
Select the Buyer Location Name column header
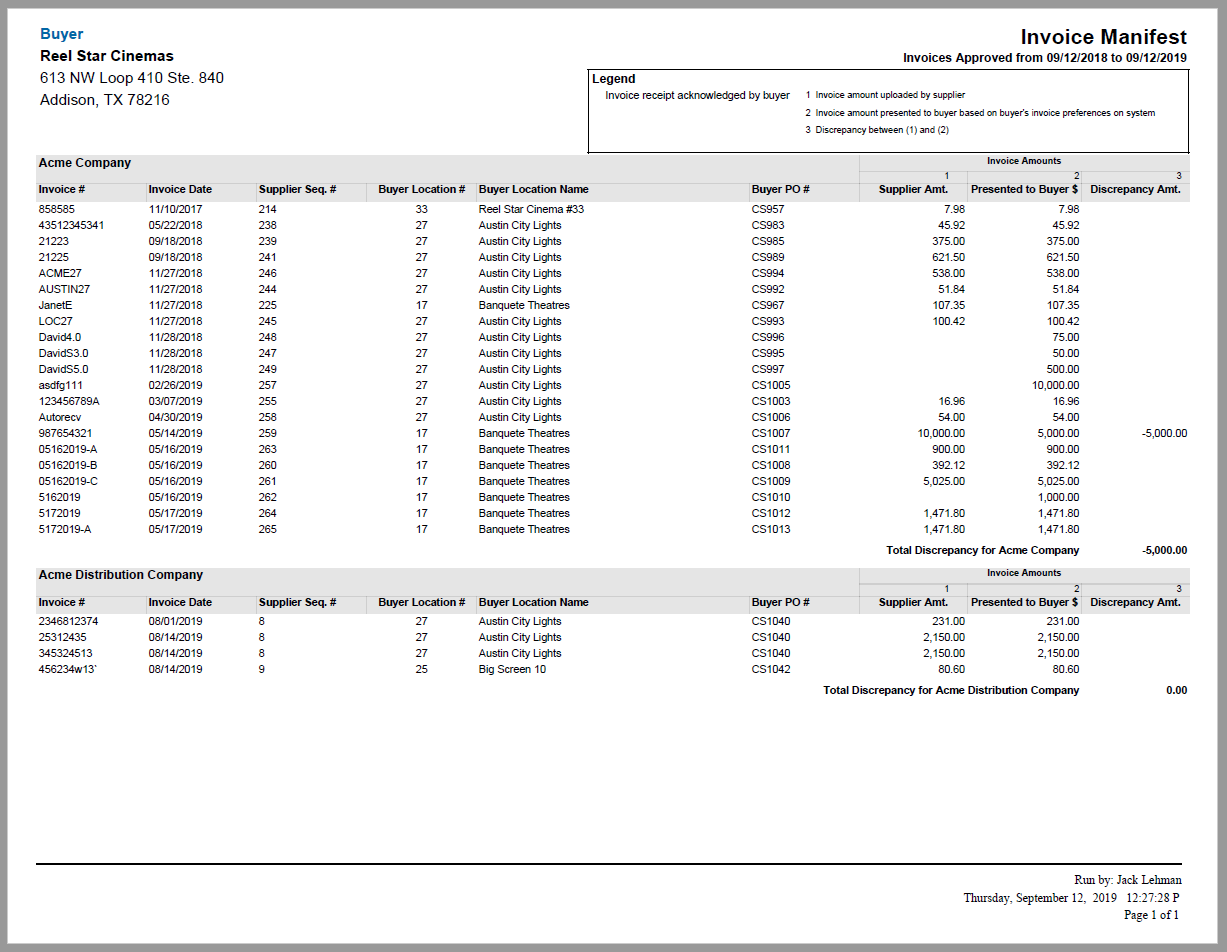(532, 189)
